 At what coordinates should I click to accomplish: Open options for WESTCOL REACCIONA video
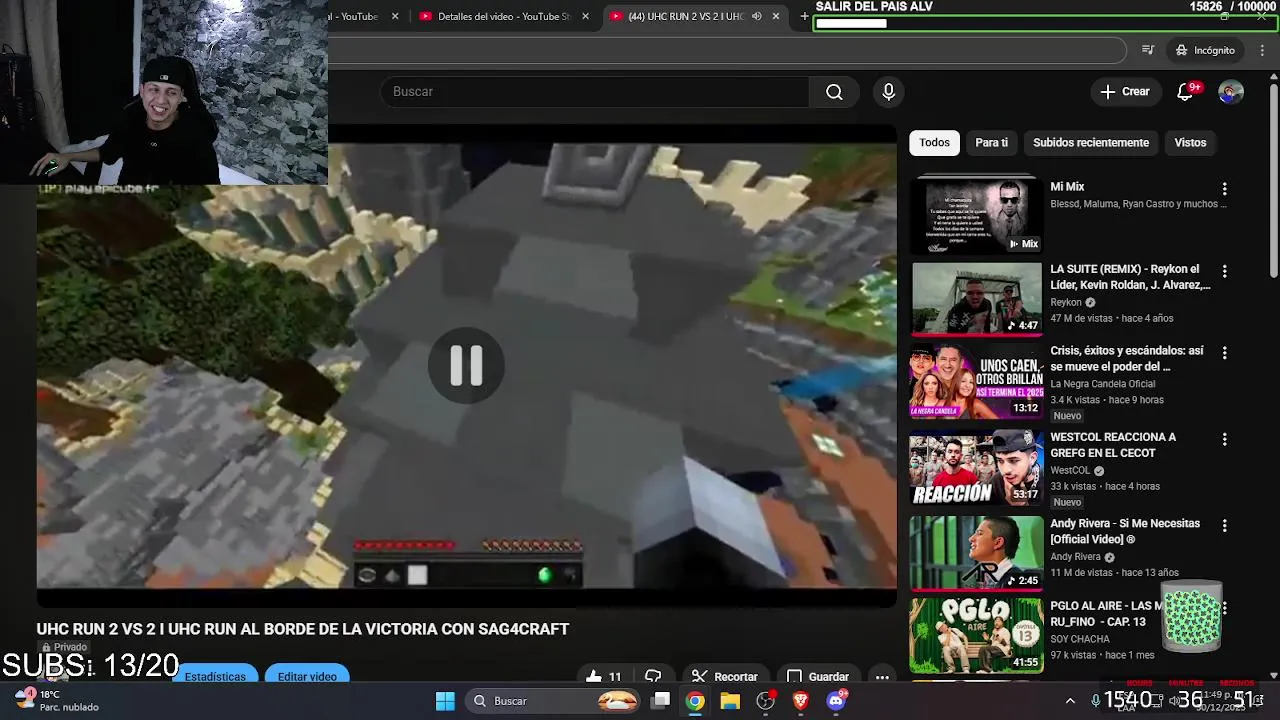(1224, 439)
